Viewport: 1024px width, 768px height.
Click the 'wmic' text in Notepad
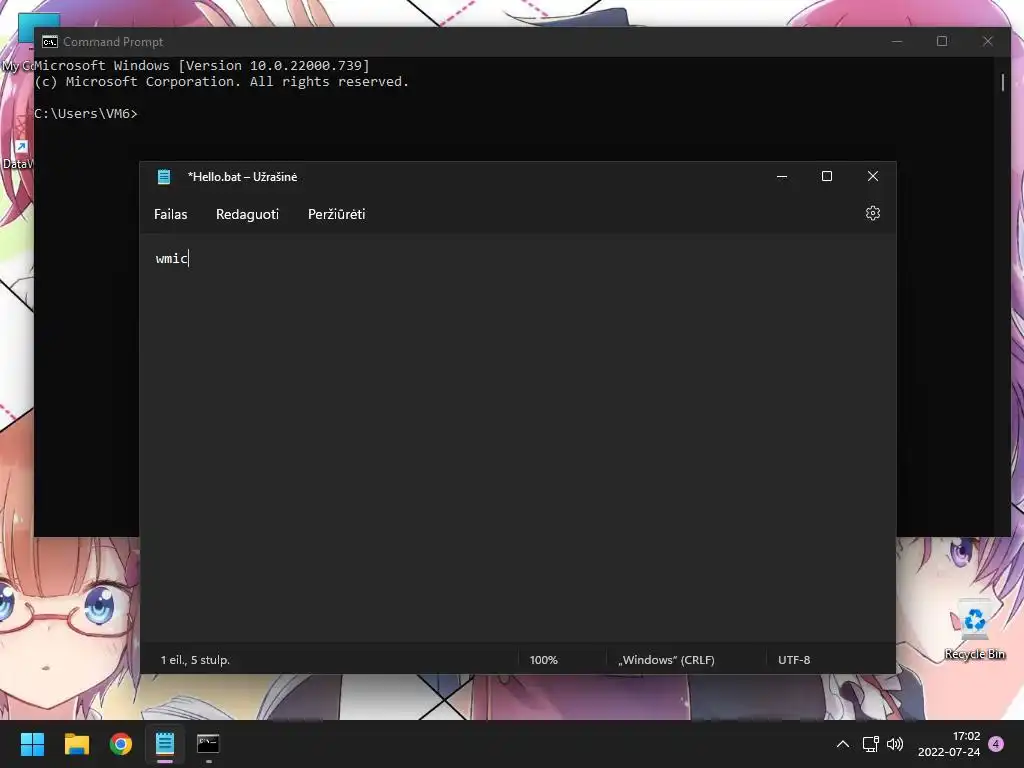172,259
